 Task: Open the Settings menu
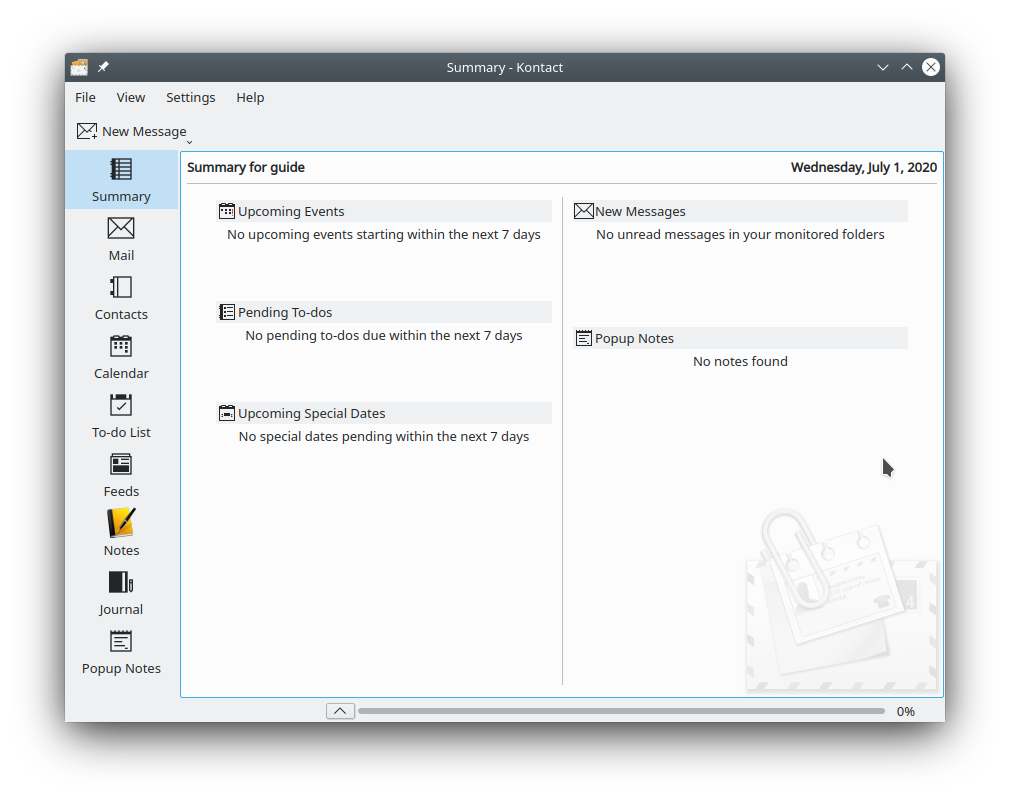[190, 97]
